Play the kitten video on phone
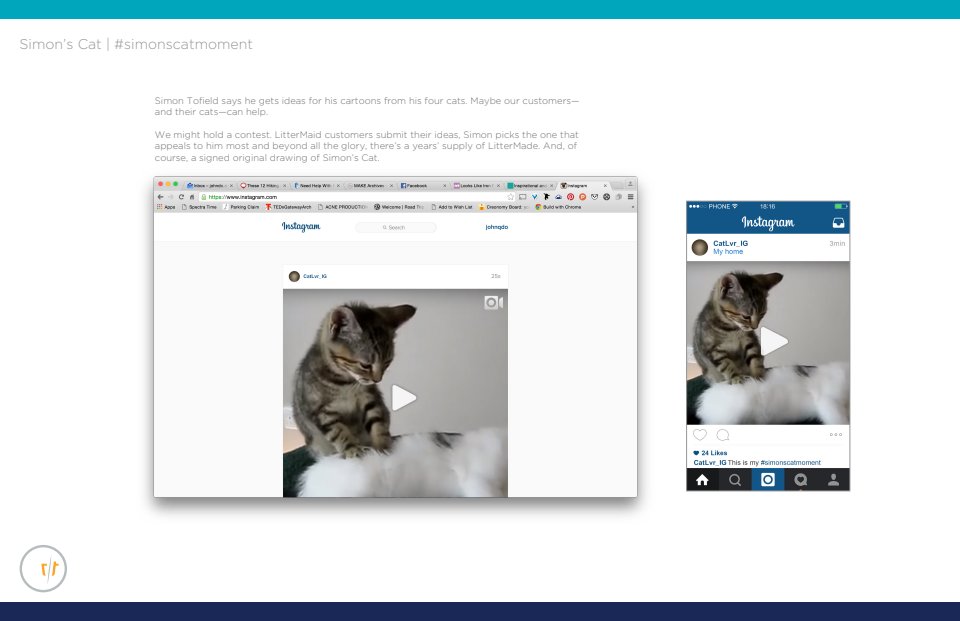 (774, 341)
